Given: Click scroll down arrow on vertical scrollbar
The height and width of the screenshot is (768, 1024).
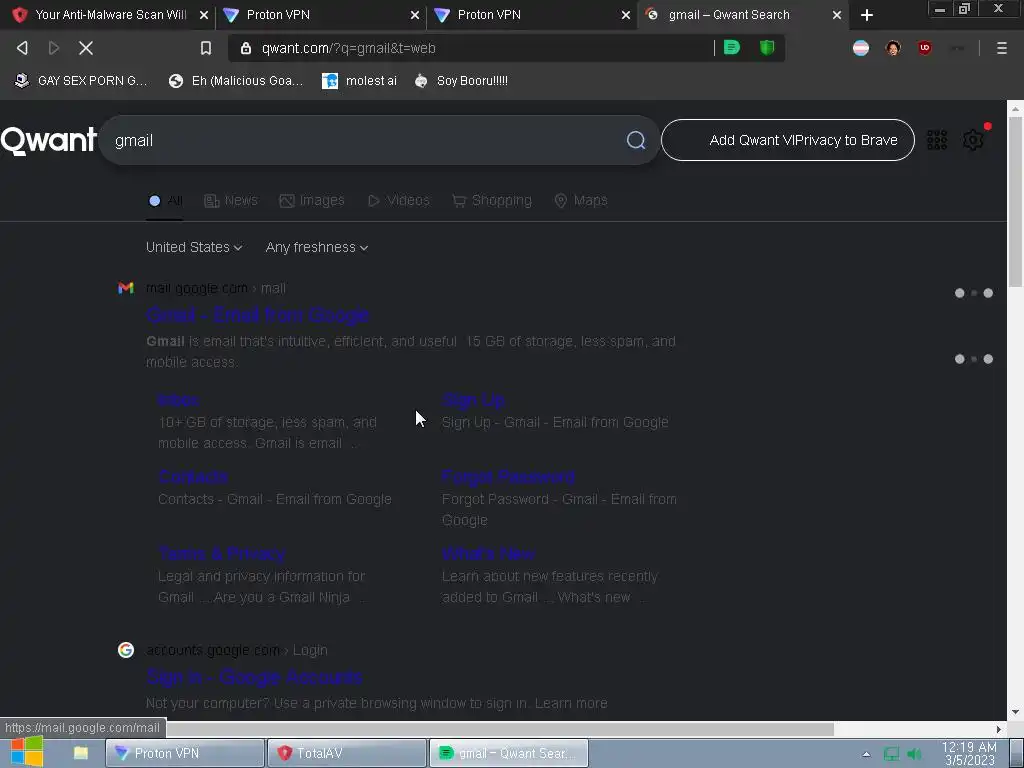Looking at the screenshot, I should pyautogui.click(x=1015, y=712).
